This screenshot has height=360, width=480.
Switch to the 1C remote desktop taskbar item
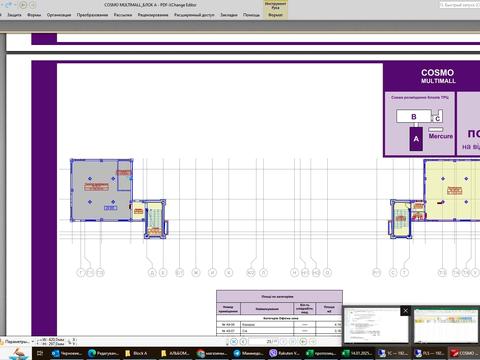[x=392, y=353]
